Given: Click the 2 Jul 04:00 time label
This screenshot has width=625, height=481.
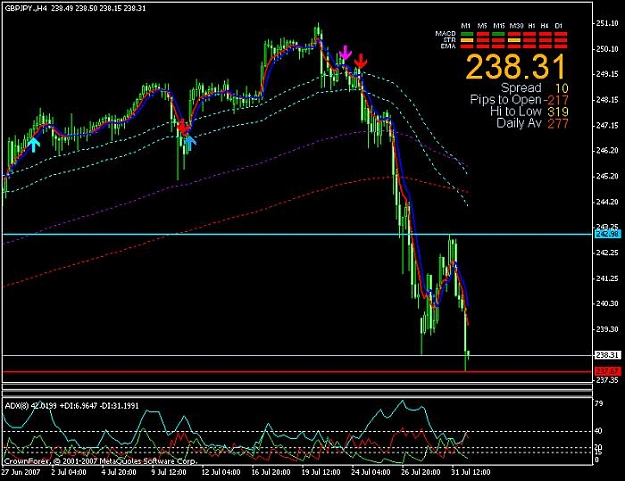Looking at the screenshot, I should point(69,472).
